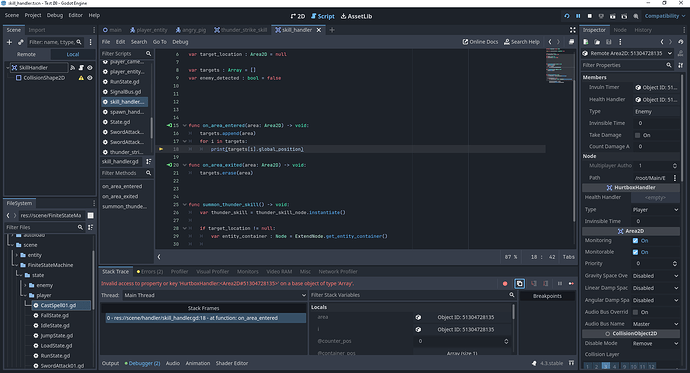
Task: Toggle visibility of CollisionShape2D node
Action: coord(90,78)
